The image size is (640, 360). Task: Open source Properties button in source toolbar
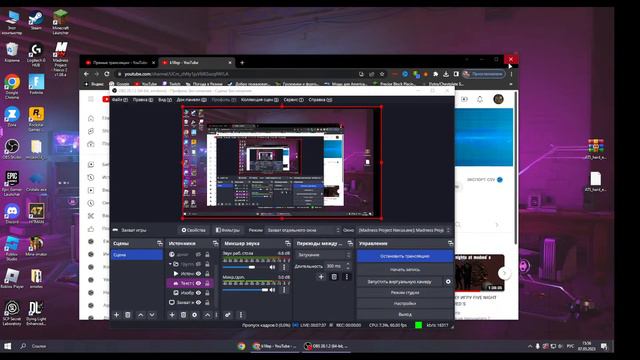tap(193, 230)
